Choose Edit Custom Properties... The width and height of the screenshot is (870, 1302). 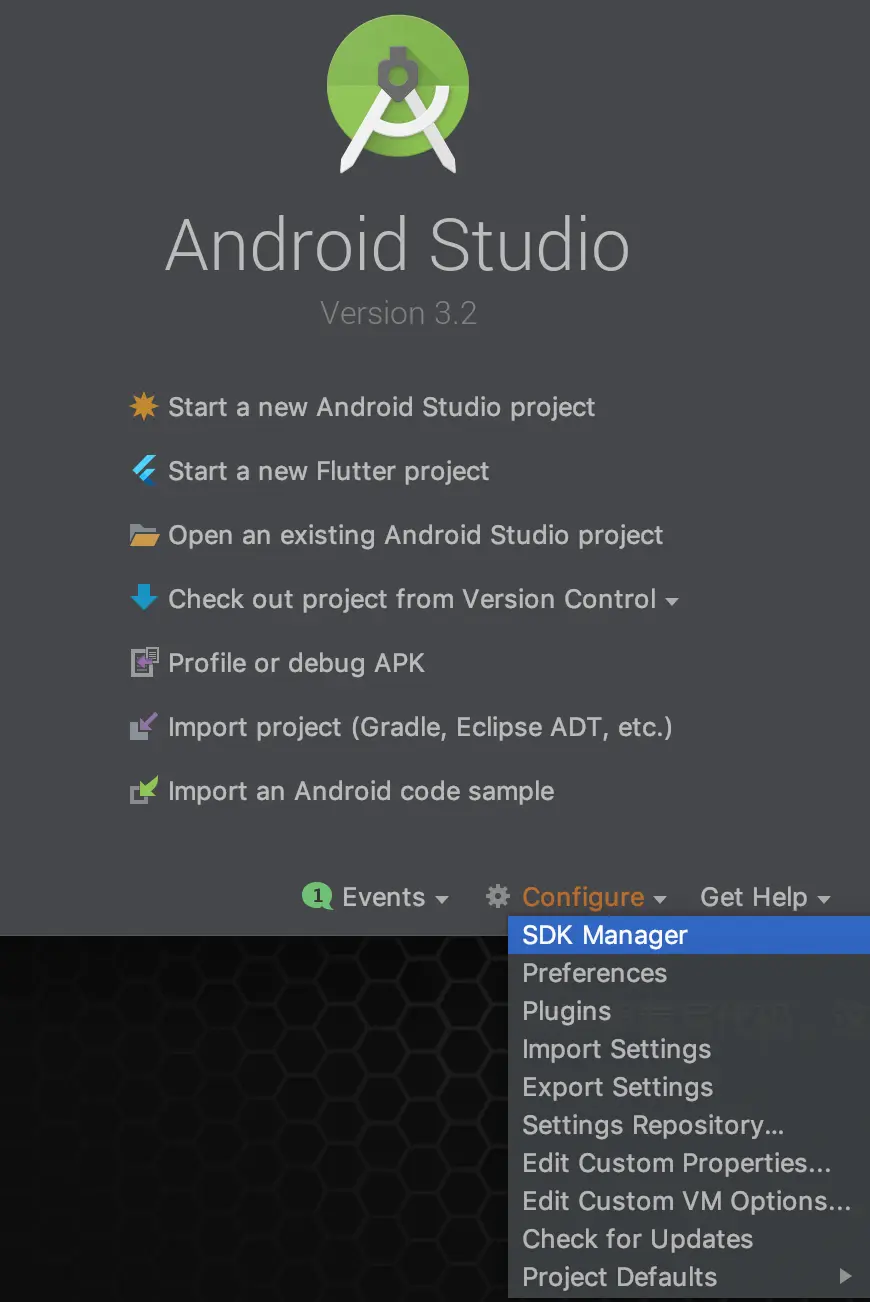pos(689,1163)
